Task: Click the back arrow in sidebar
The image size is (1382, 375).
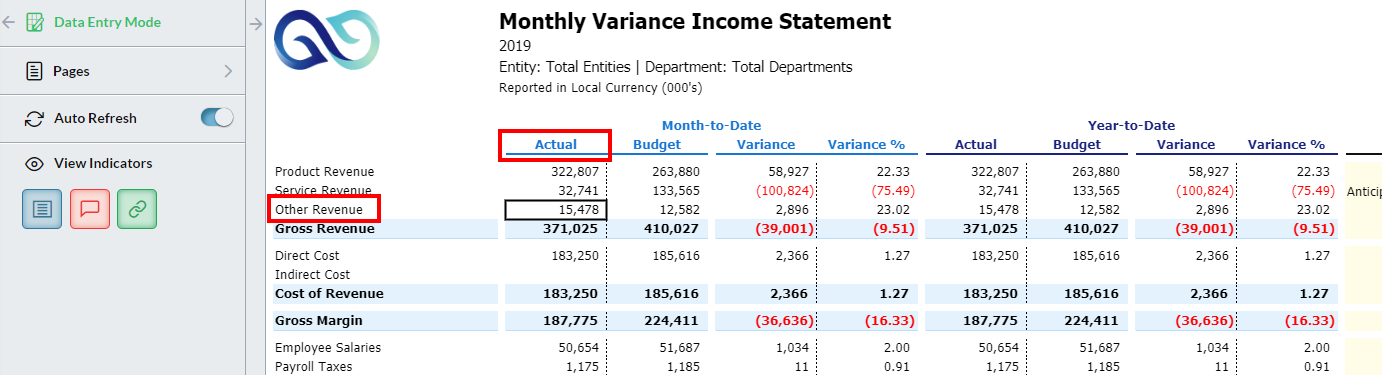Action: (9, 22)
